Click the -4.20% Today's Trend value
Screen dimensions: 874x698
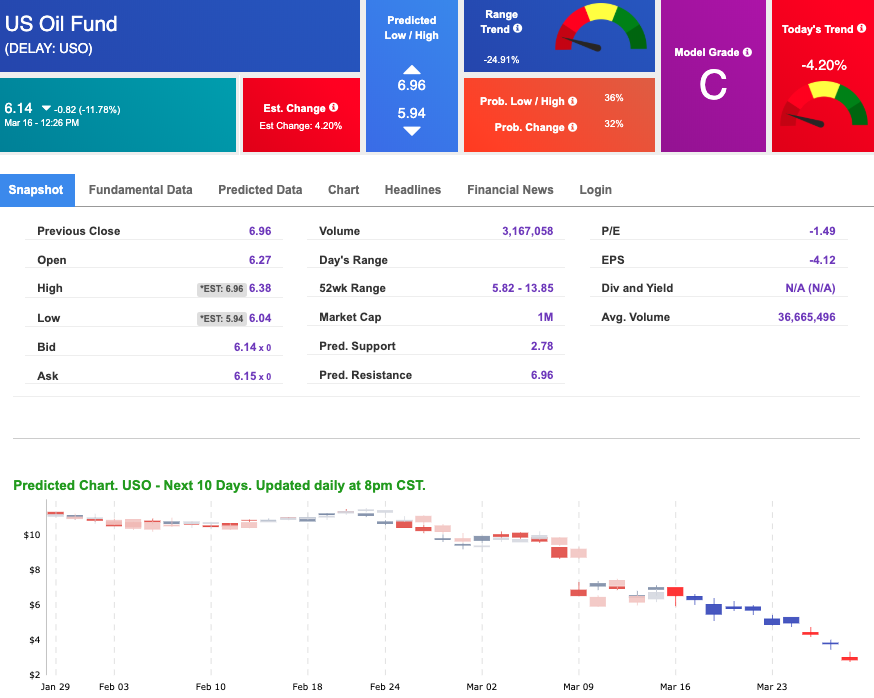[824, 65]
